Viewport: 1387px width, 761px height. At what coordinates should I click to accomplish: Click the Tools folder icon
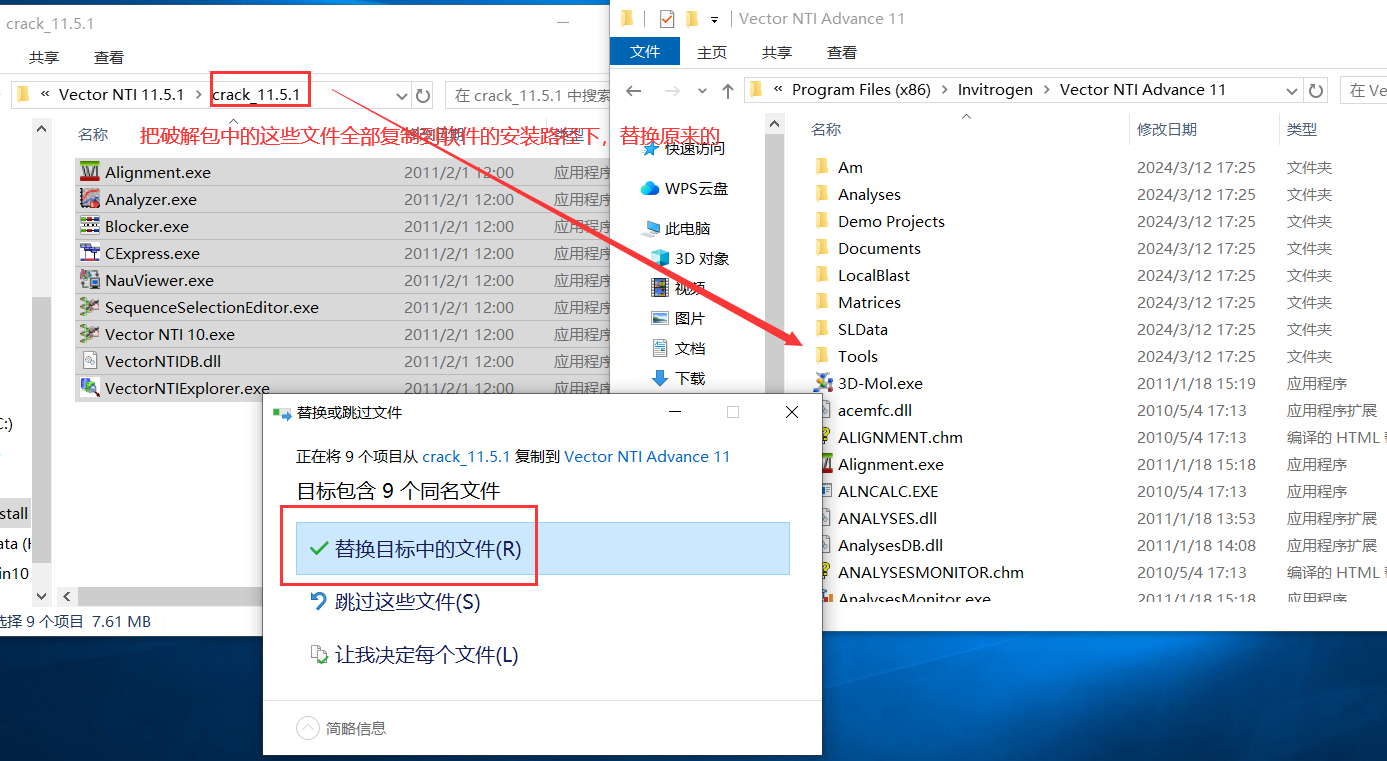823,356
